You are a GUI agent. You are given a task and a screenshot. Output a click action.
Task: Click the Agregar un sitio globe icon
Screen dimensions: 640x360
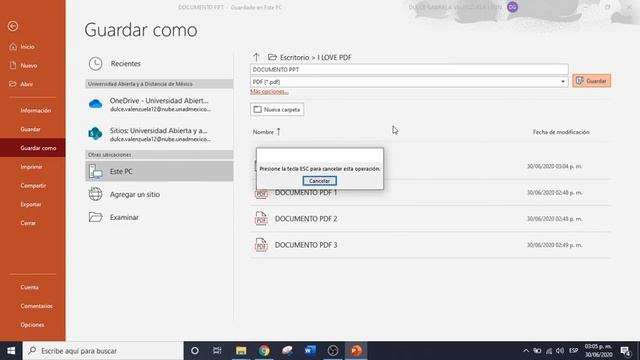pyautogui.click(x=96, y=194)
